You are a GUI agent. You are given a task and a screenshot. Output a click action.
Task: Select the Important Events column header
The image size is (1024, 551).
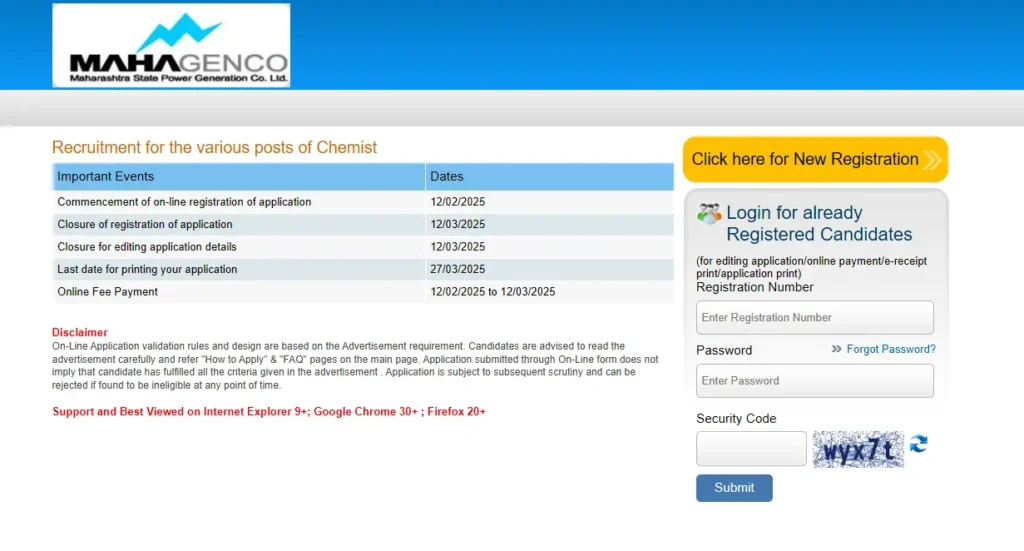click(238, 177)
